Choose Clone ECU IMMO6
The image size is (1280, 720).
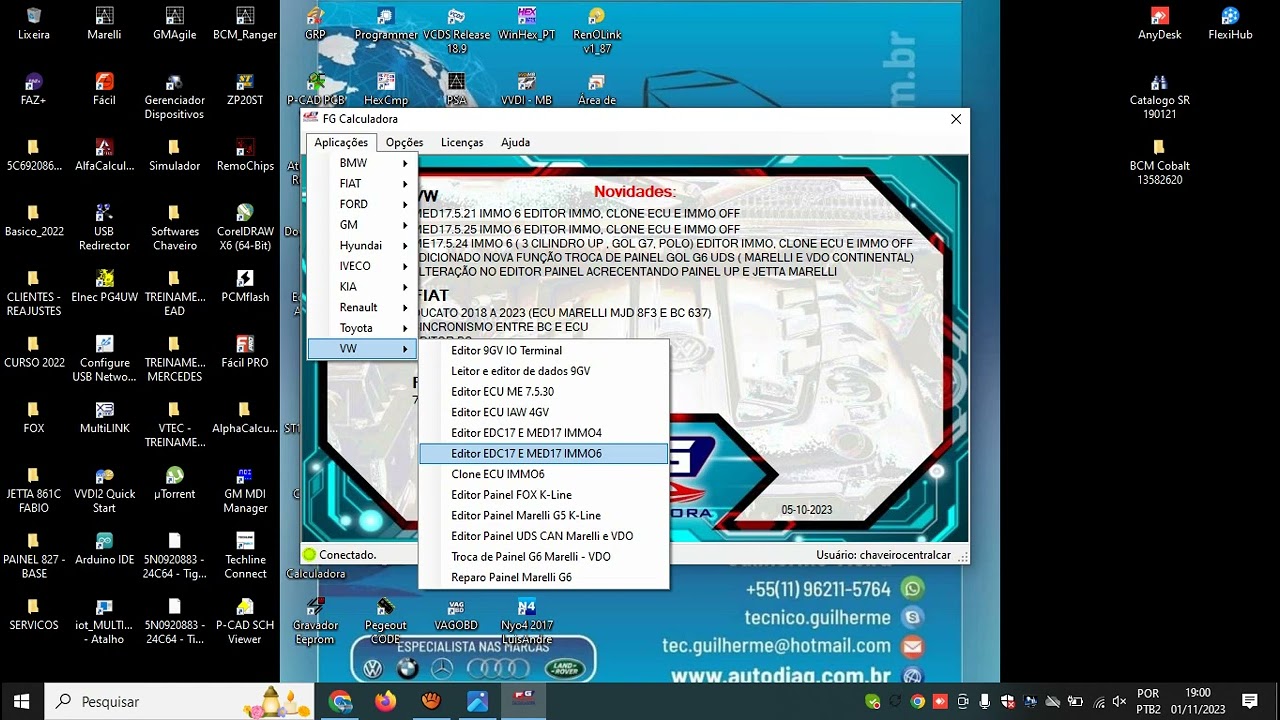[x=544, y=474]
